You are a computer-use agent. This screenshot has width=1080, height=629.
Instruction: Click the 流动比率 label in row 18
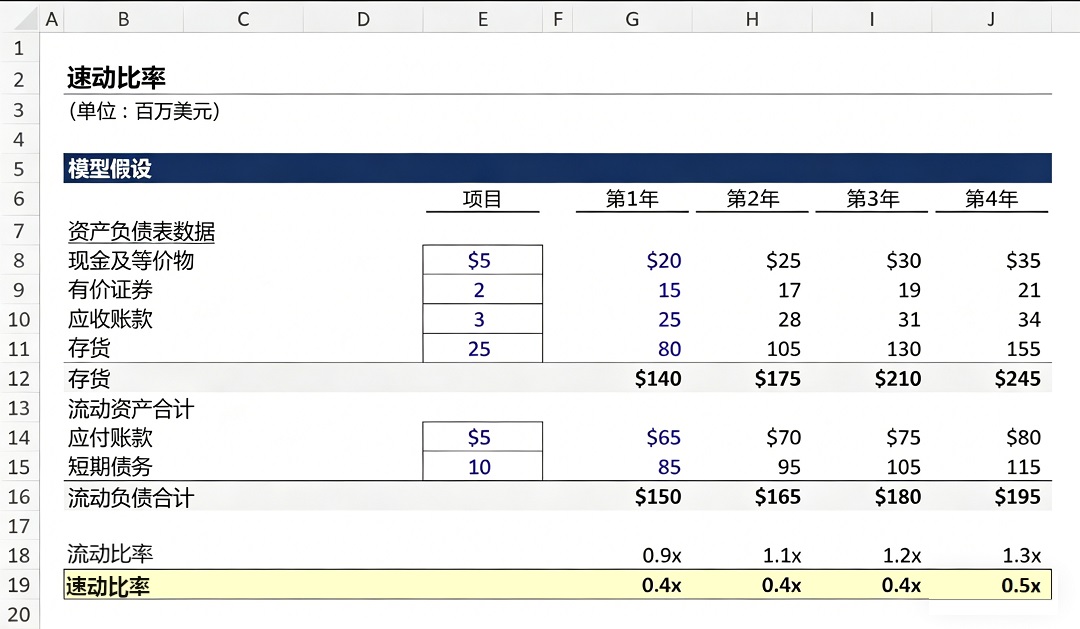tap(110, 554)
